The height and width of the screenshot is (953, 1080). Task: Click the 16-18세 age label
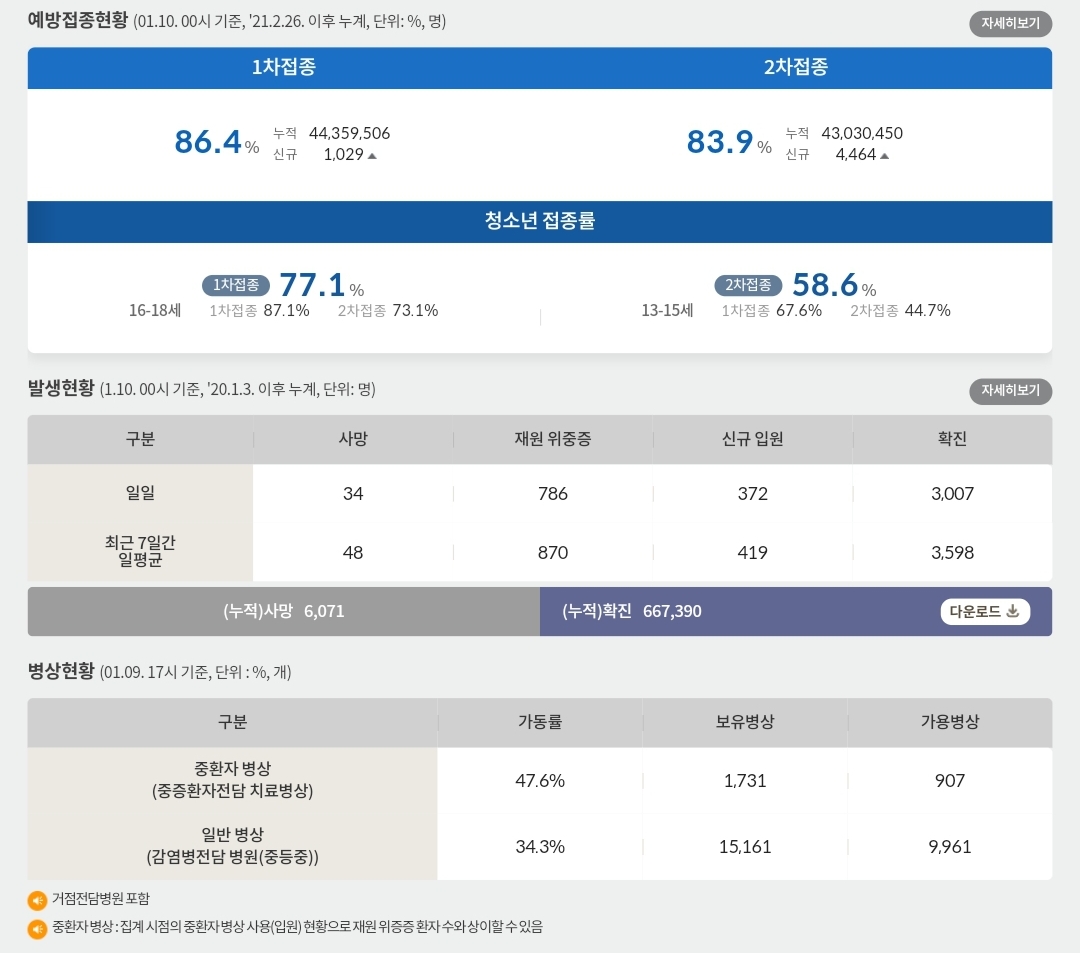tap(155, 311)
